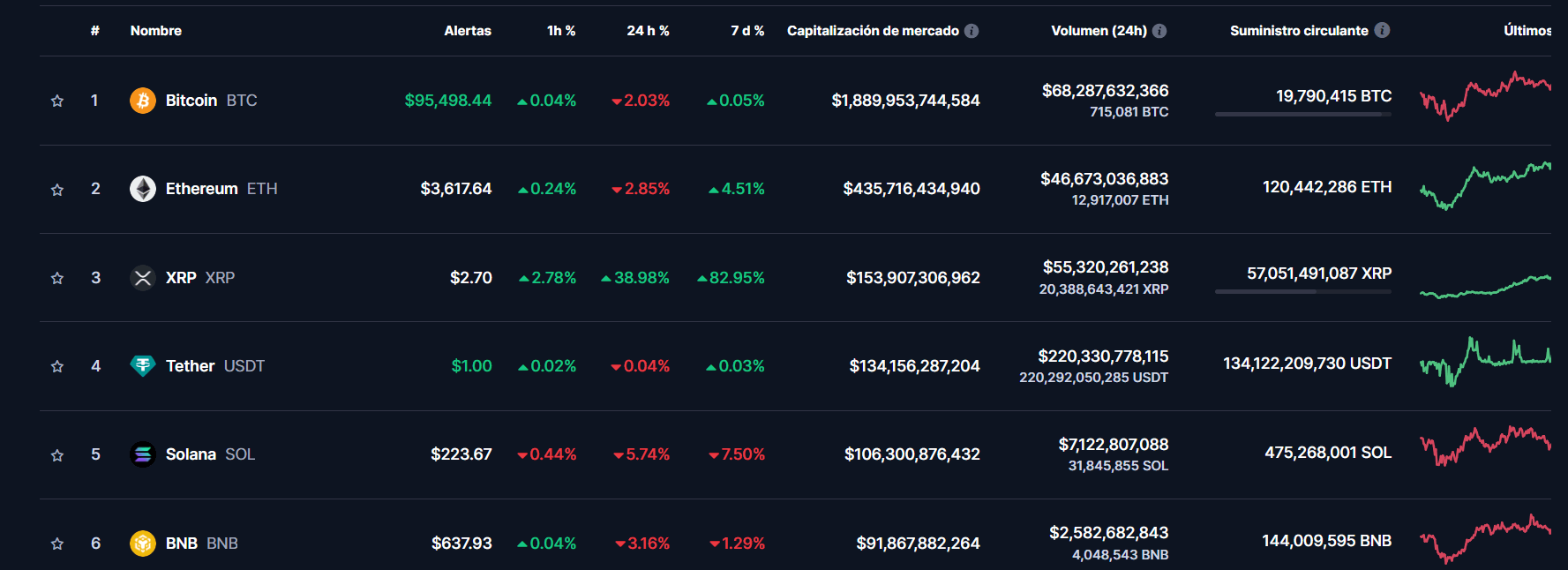Open Solana volume $7,122,807,088

click(x=1114, y=445)
